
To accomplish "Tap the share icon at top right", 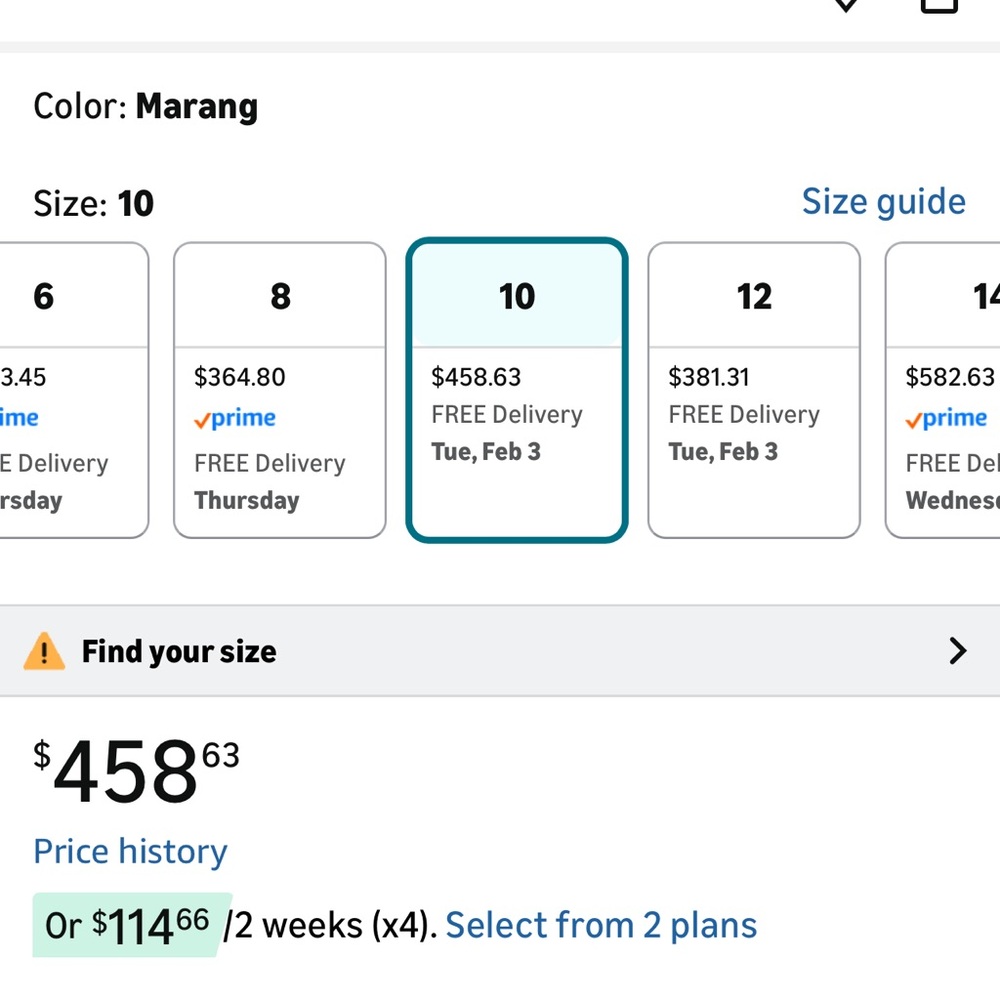I will tap(939, 6).
